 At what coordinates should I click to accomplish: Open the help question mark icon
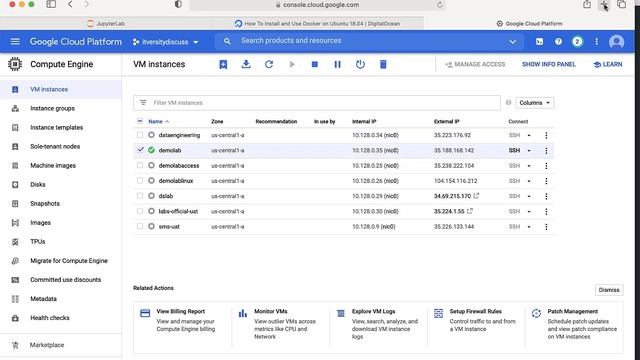coord(558,42)
